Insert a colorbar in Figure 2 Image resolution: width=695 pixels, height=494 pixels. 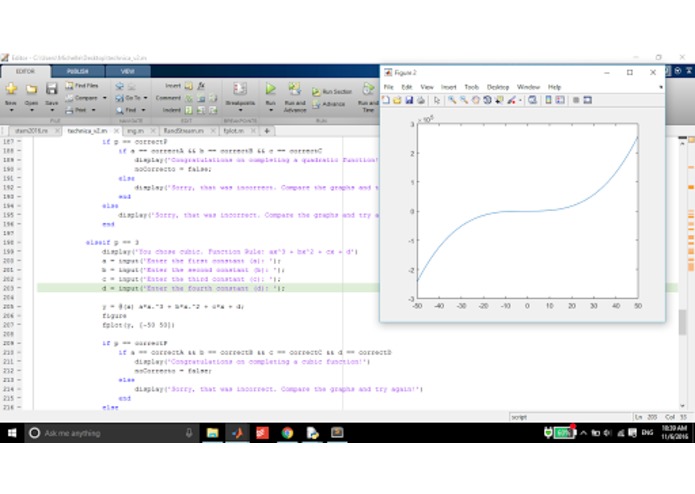click(x=548, y=100)
